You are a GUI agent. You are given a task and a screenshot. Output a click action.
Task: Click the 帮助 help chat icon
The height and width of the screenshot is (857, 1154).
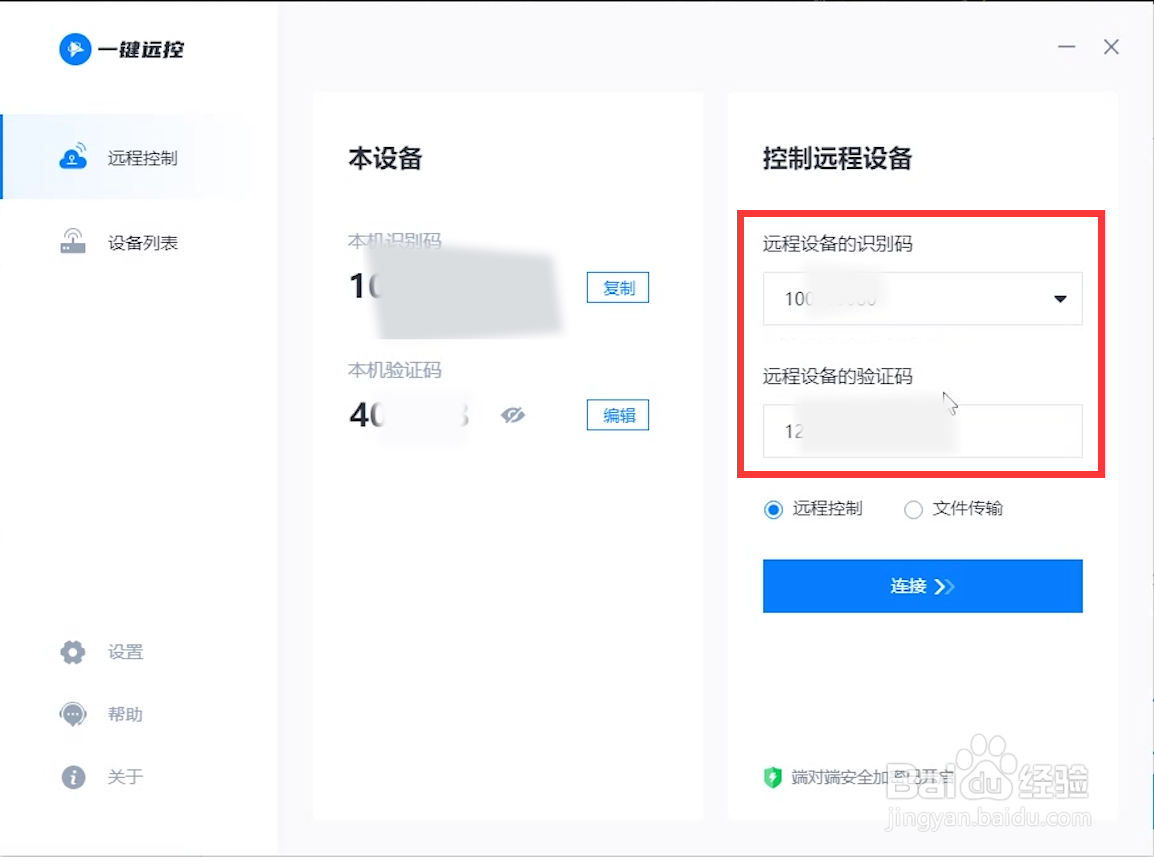[x=72, y=714]
